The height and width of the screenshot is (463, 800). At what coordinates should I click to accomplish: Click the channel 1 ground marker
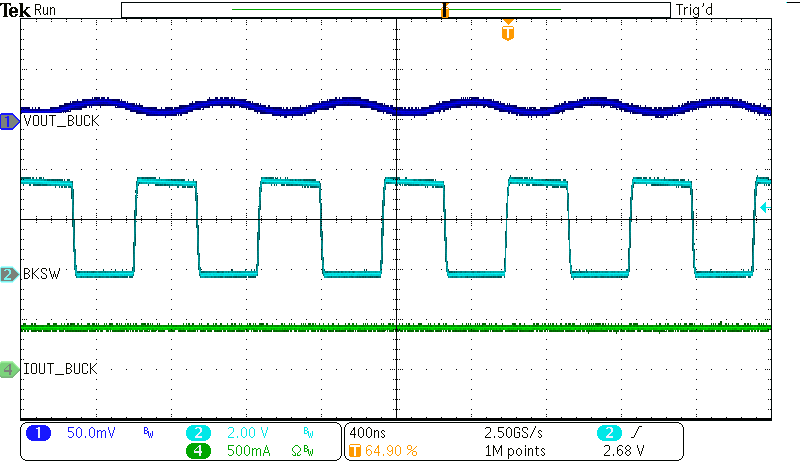[x=9, y=121]
